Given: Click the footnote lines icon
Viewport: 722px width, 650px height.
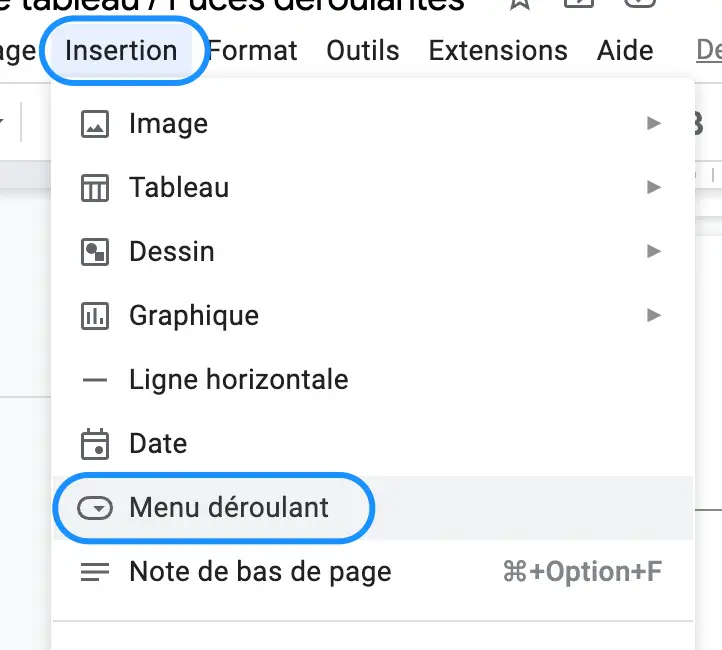Looking at the screenshot, I should point(95,572).
